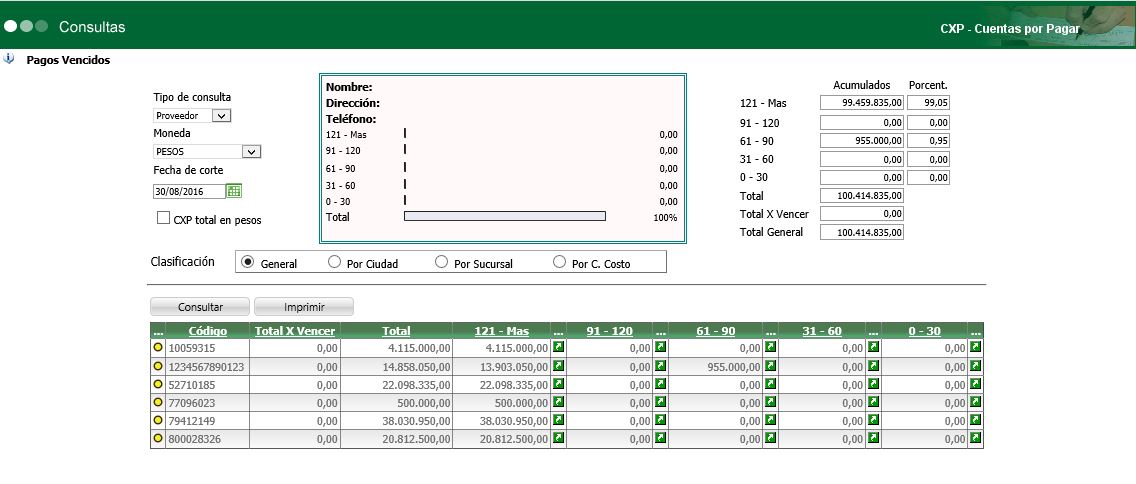
Task: Select the yellow marker for code 52710185
Action: click(x=158, y=384)
